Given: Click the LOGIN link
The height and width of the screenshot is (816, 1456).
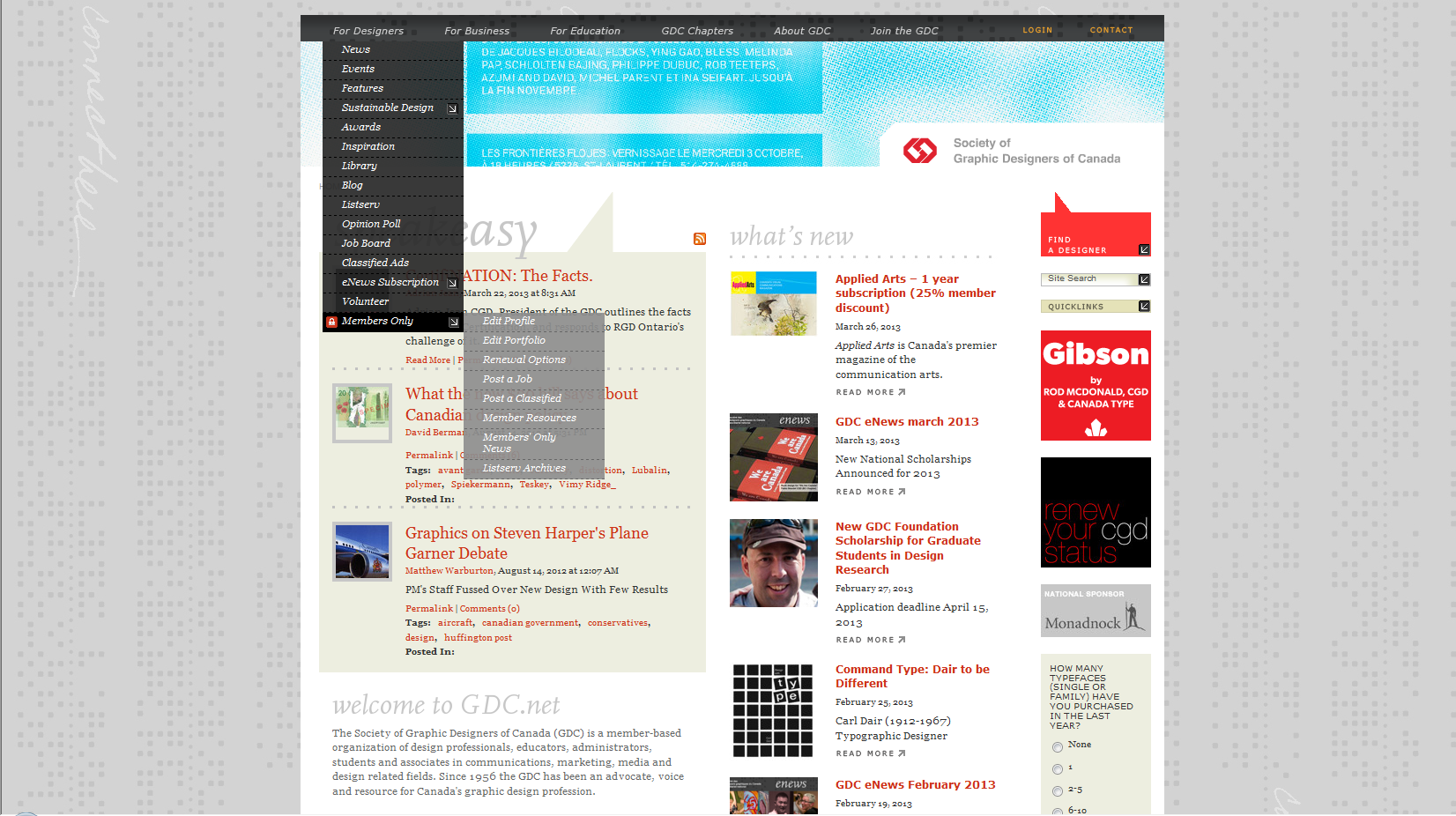Looking at the screenshot, I should 1037,30.
